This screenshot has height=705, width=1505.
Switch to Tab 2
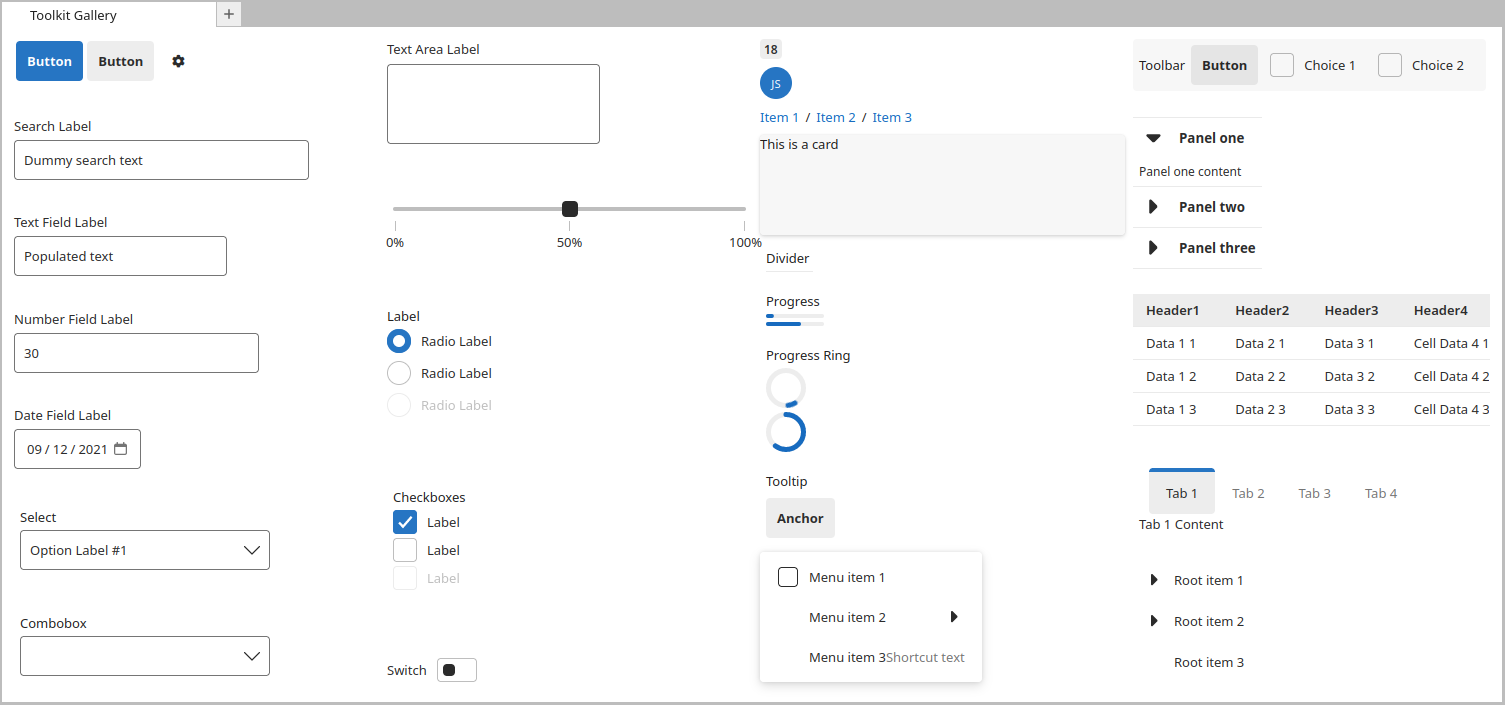pyautogui.click(x=1248, y=493)
